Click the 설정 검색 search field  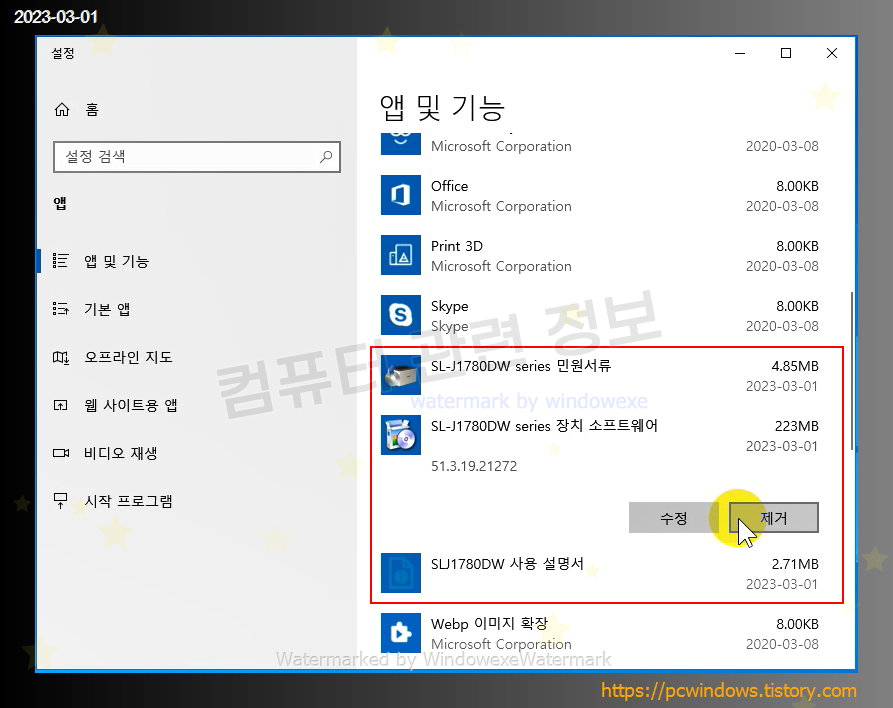(x=196, y=157)
